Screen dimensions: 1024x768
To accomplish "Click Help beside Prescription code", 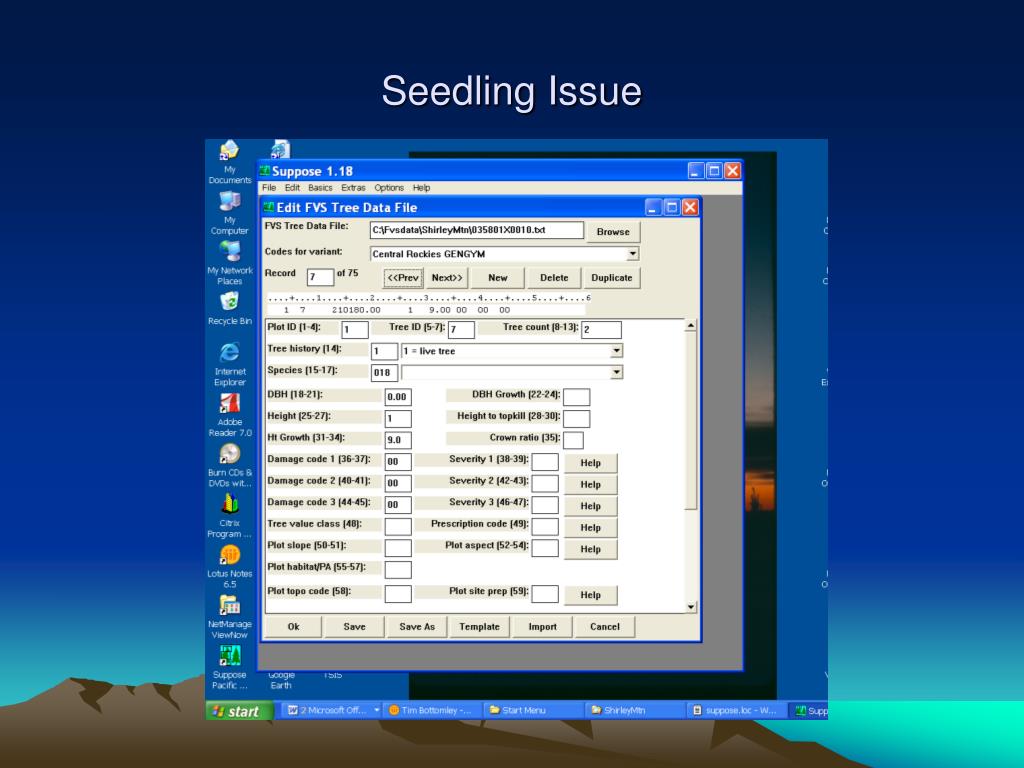I will (590, 528).
